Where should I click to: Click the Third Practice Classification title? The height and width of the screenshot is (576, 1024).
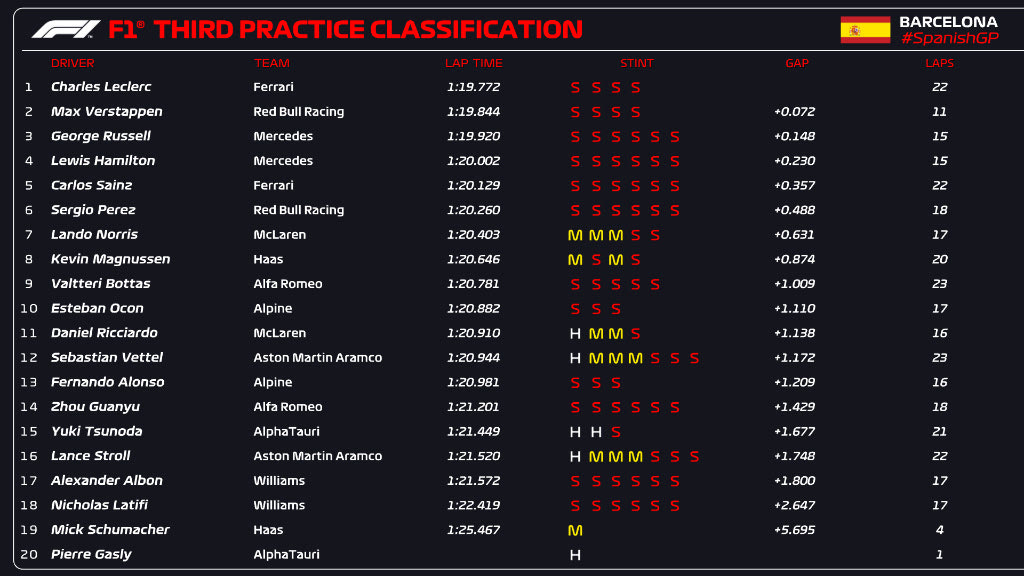pyautogui.click(x=368, y=29)
